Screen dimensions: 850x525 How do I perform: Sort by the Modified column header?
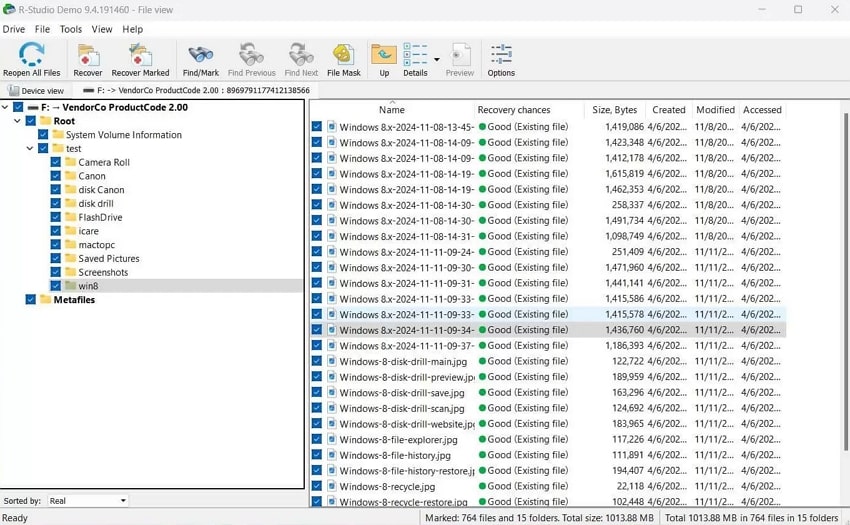point(716,110)
